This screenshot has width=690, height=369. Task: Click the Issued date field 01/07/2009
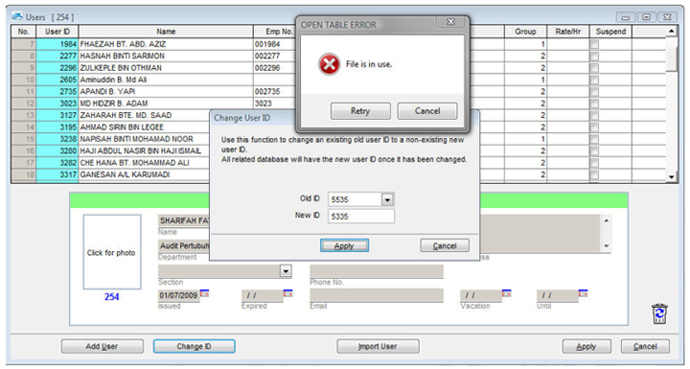pyautogui.click(x=179, y=296)
